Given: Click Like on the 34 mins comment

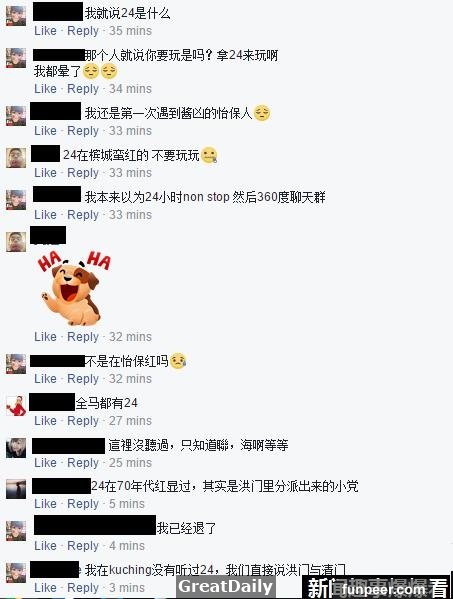Looking at the screenshot, I should [45, 89].
